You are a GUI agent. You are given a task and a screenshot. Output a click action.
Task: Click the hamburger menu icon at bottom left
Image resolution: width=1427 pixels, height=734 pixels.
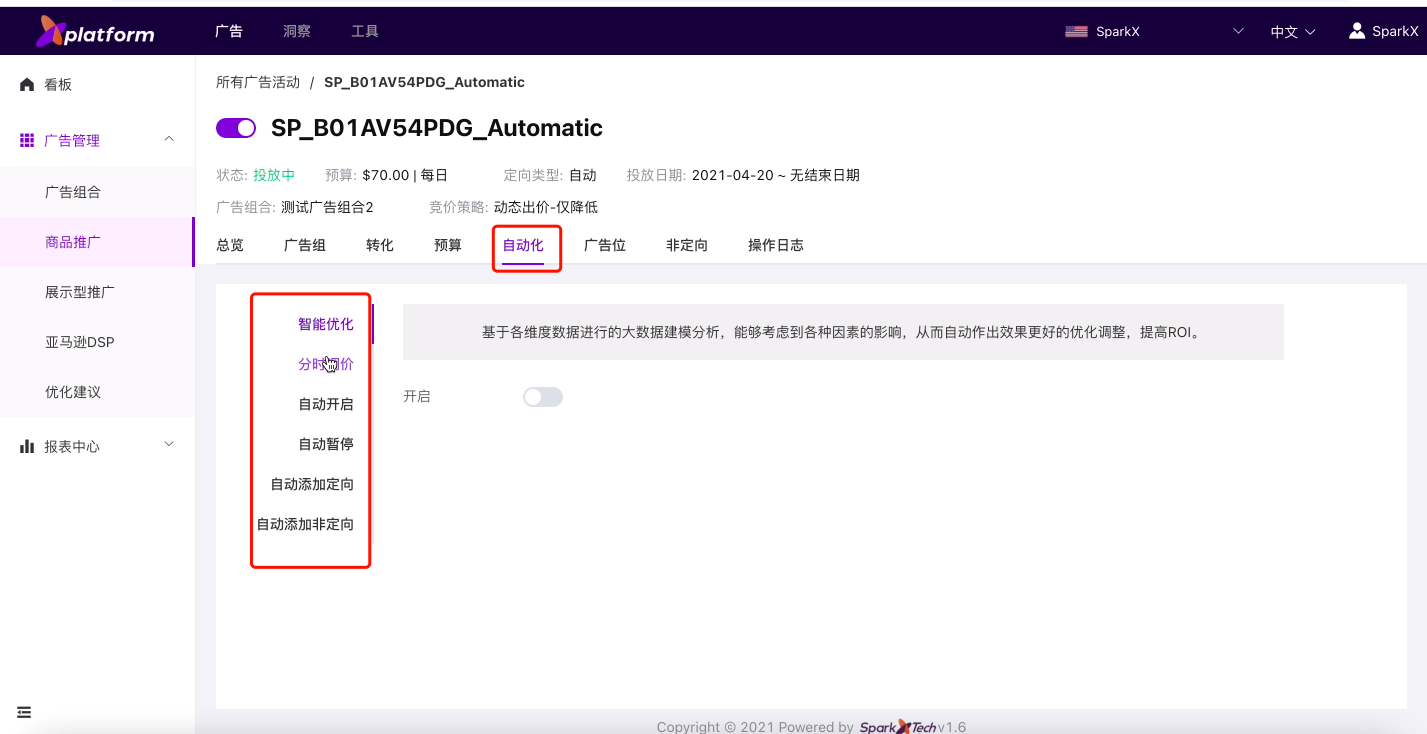24,712
